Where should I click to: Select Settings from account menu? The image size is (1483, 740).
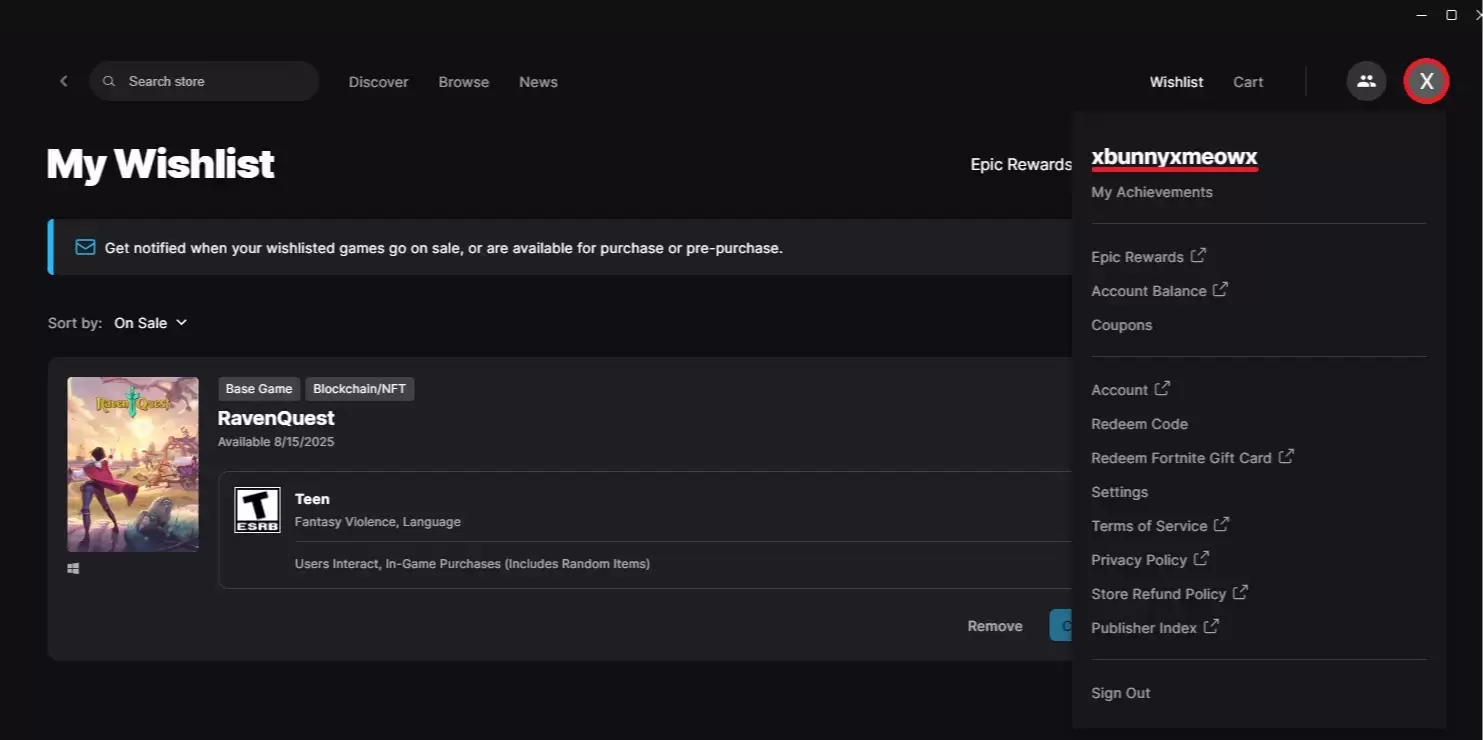[1119, 492]
